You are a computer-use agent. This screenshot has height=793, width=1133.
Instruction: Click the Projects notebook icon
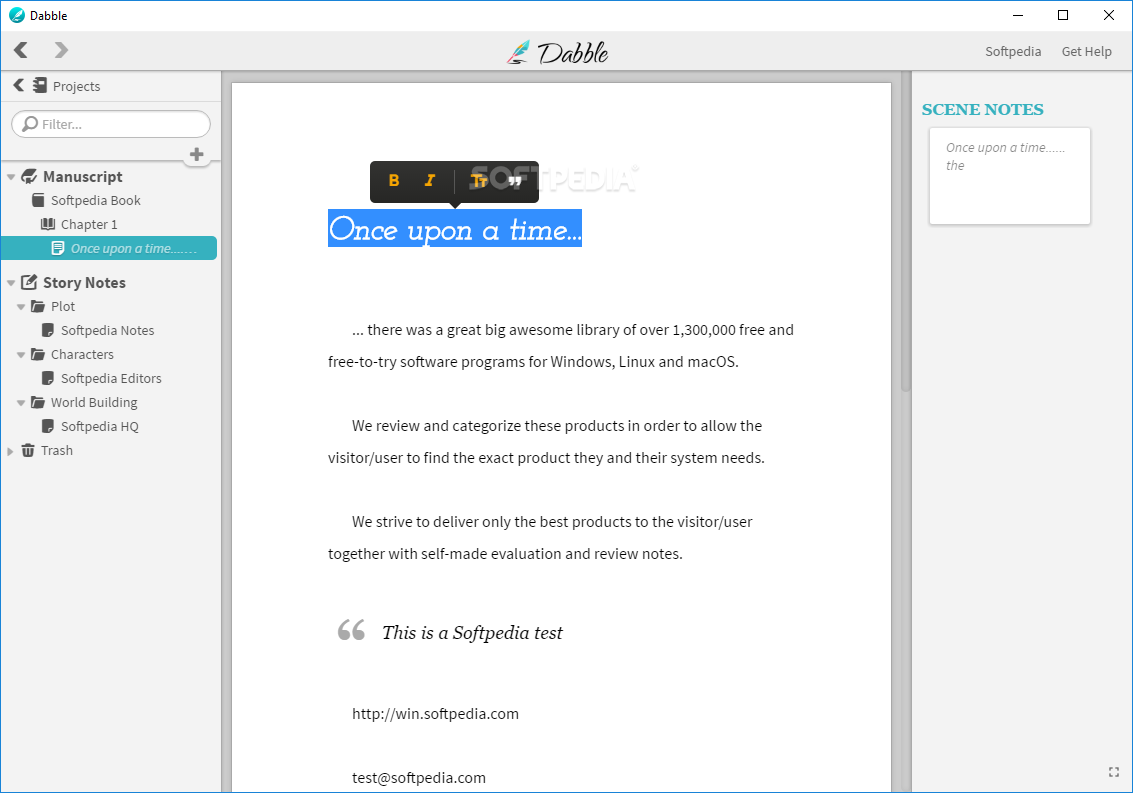pyautogui.click(x=40, y=85)
